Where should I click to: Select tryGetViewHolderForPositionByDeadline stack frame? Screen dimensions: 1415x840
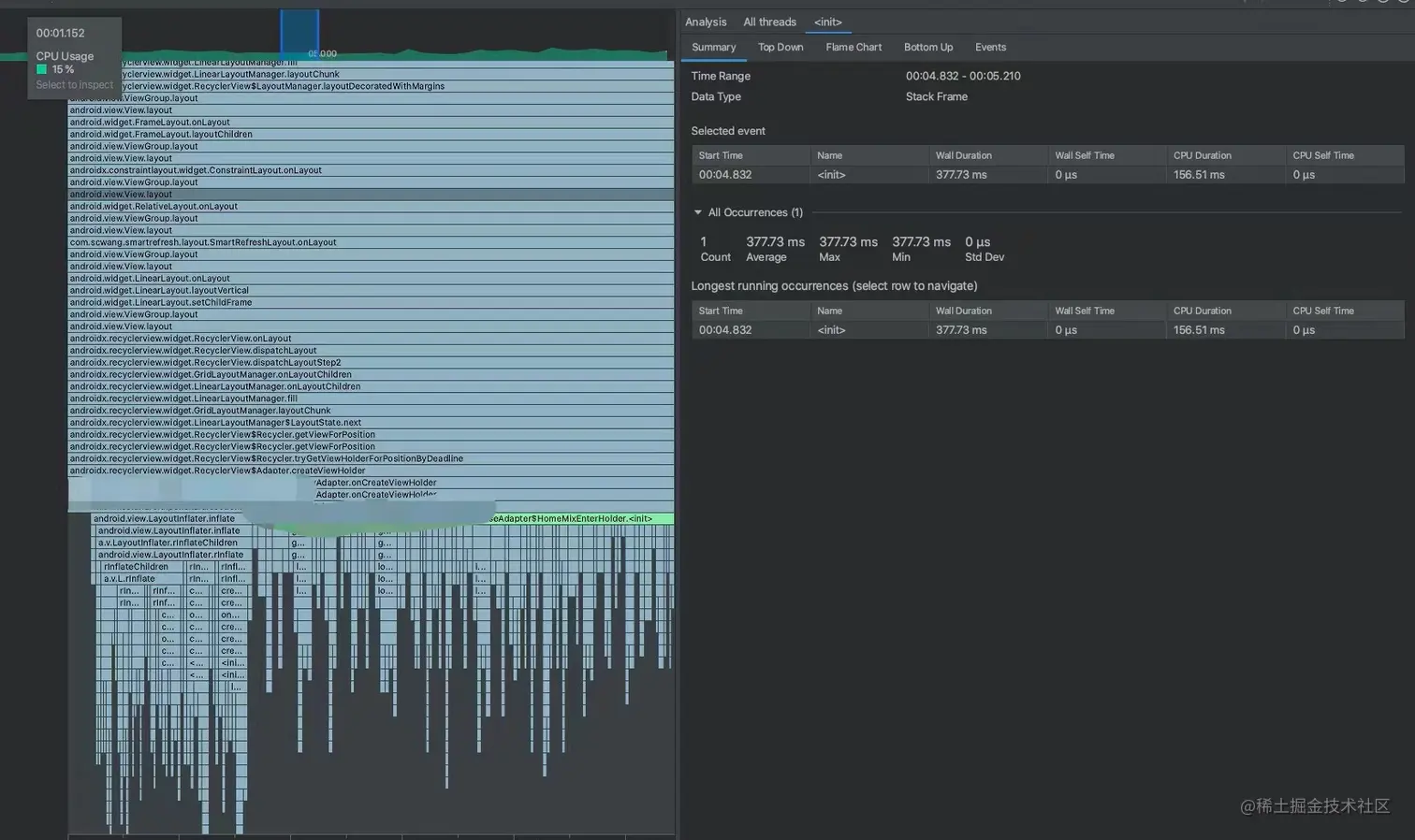(371, 458)
